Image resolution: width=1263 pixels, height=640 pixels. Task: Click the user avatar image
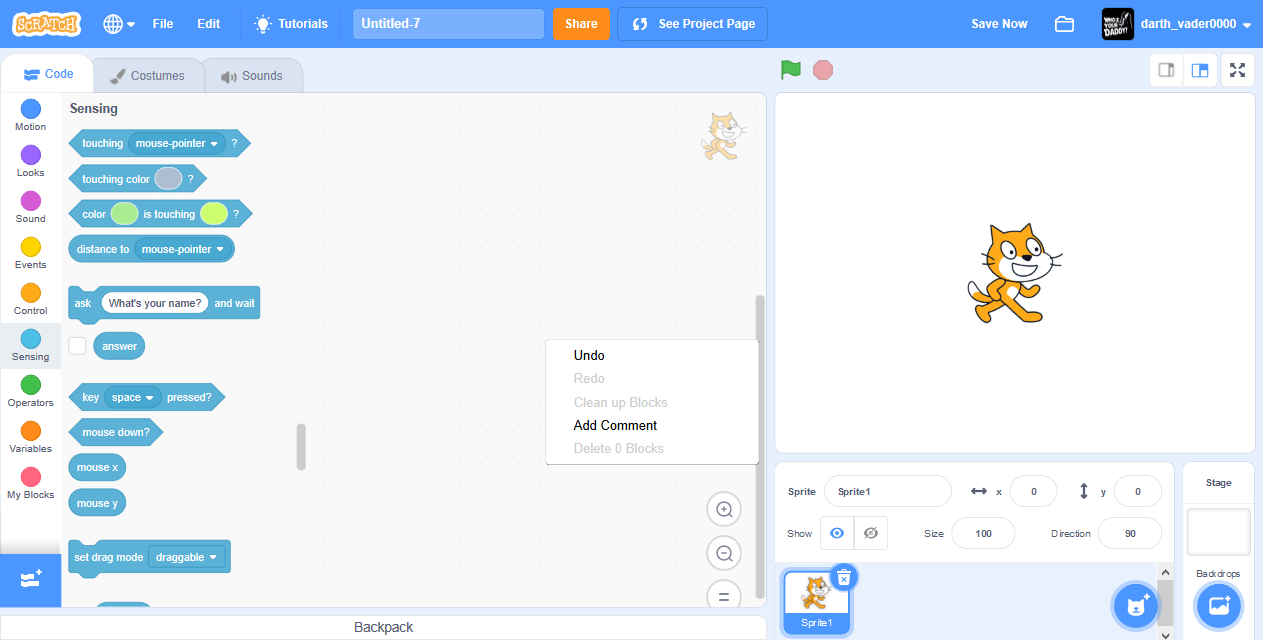pyautogui.click(x=1117, y=24)
